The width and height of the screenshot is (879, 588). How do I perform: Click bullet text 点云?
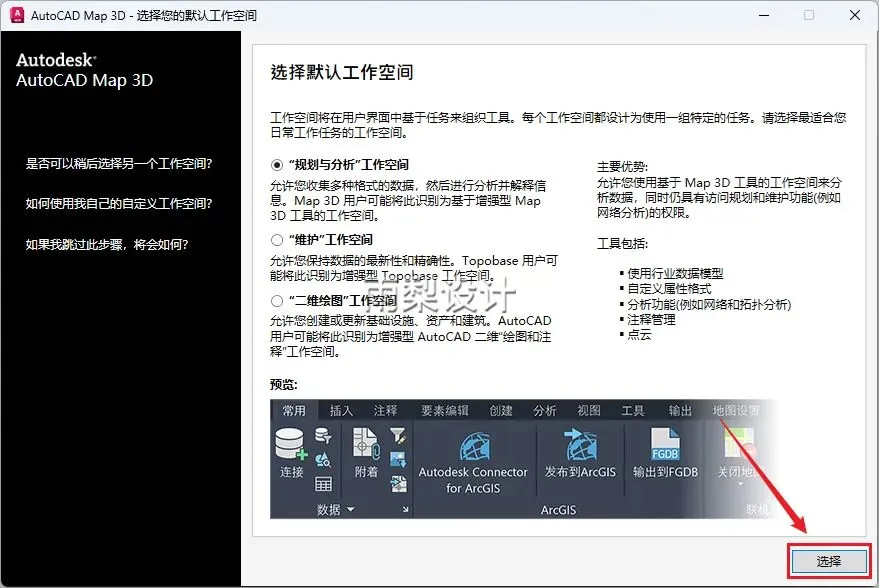[639, 335]
